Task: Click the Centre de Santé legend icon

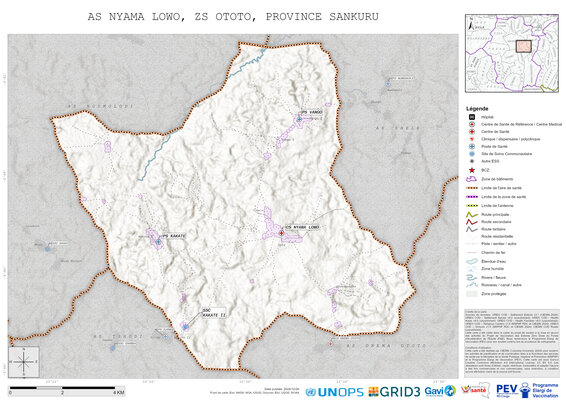Action: 471,132
